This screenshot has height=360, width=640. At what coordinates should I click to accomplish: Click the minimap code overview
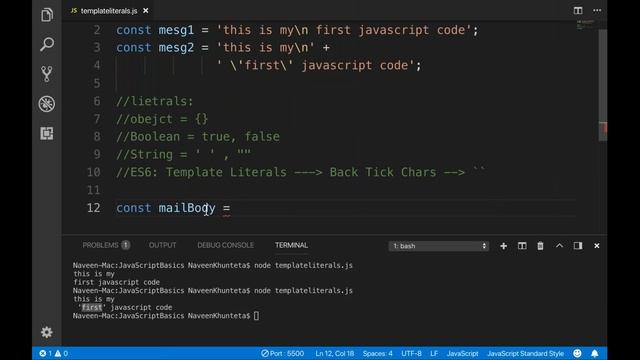click(585, 24)
